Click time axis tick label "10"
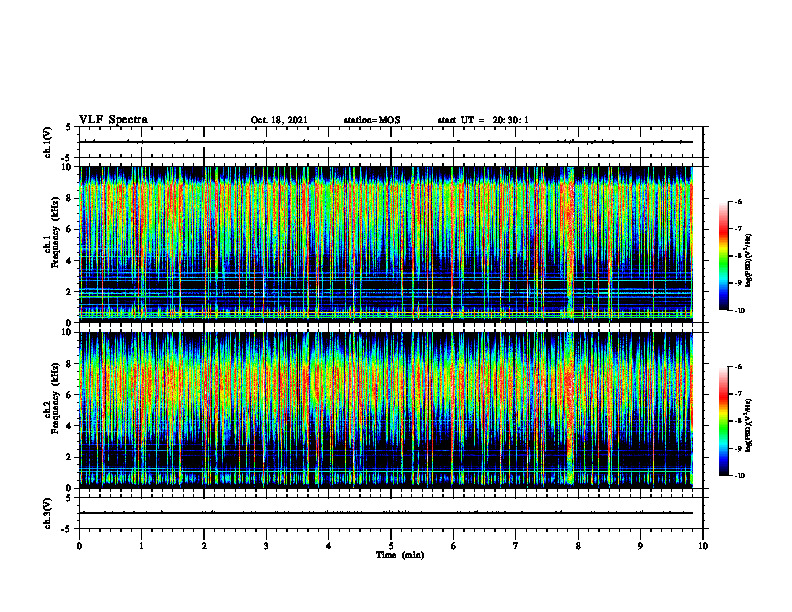 pyautogui.click(x=703, y=546)
